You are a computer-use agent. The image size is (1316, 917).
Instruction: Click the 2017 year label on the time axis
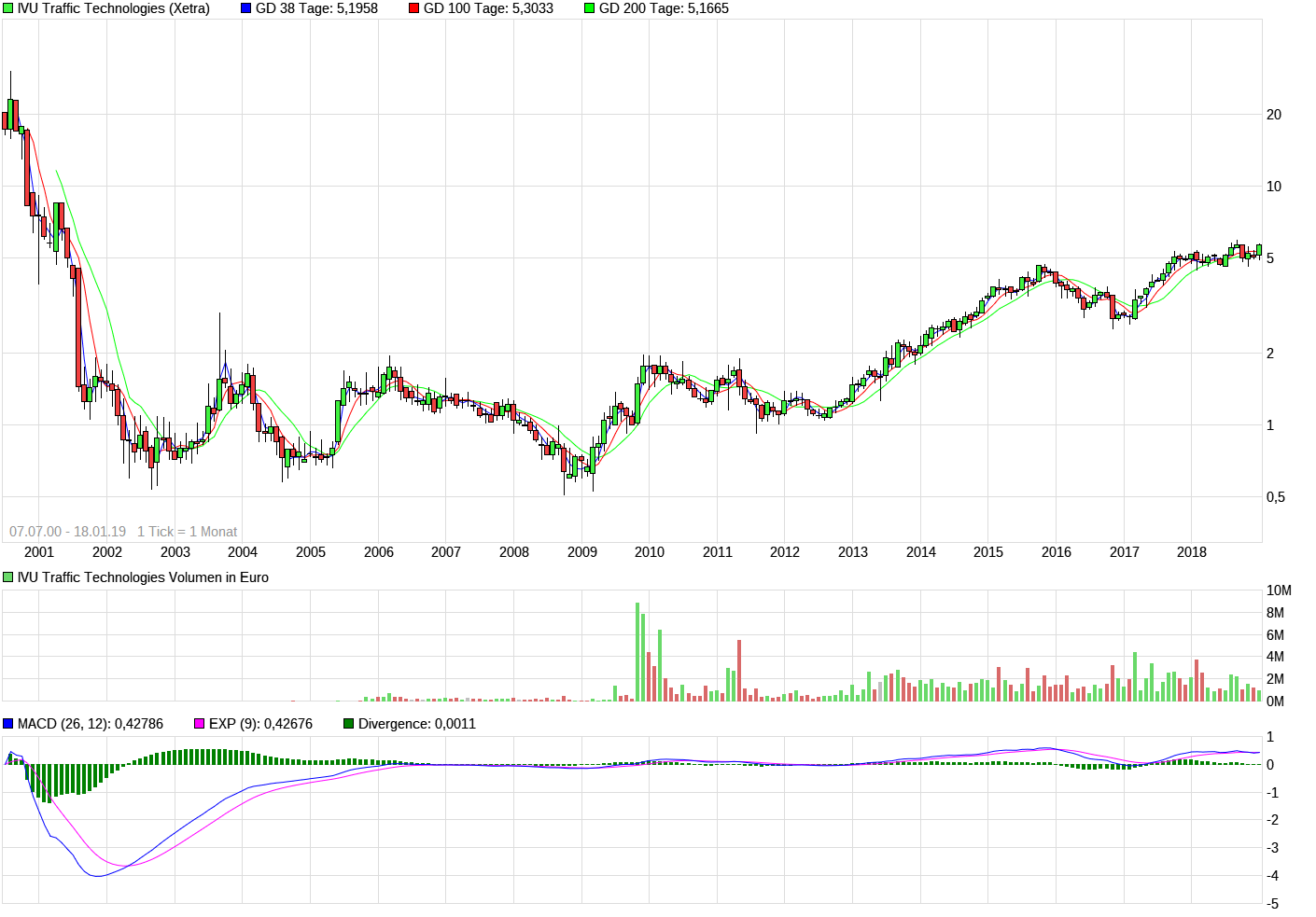[1125, 552]
